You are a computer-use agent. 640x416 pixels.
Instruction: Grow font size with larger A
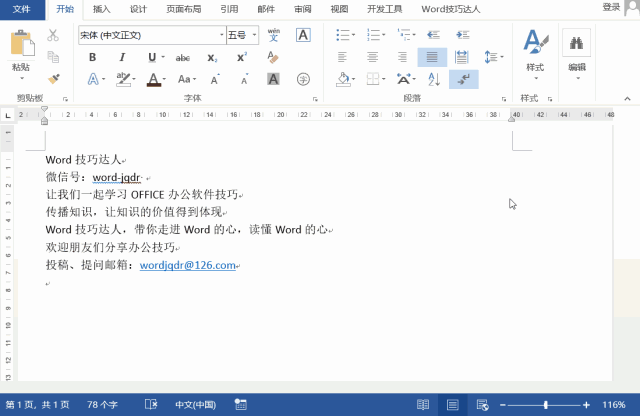215,79
